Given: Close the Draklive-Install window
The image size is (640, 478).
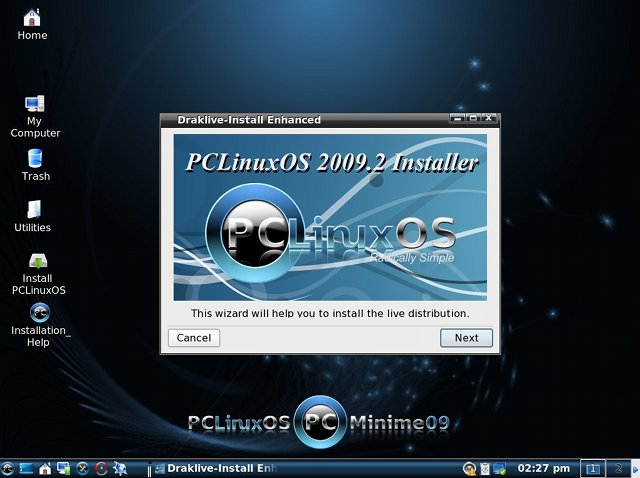Looking at the screenshot, I should tap(489, 118).
